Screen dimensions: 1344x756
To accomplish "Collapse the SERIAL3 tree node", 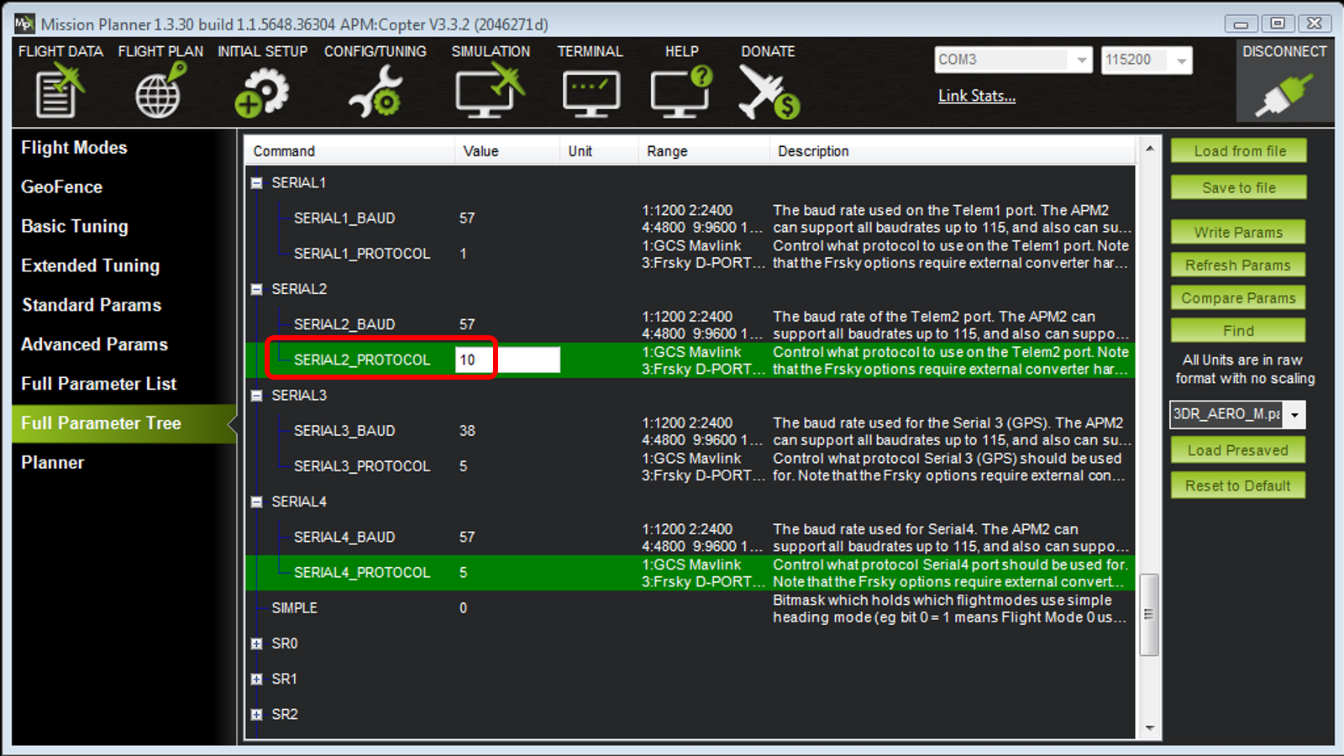I will pos(257,396).
